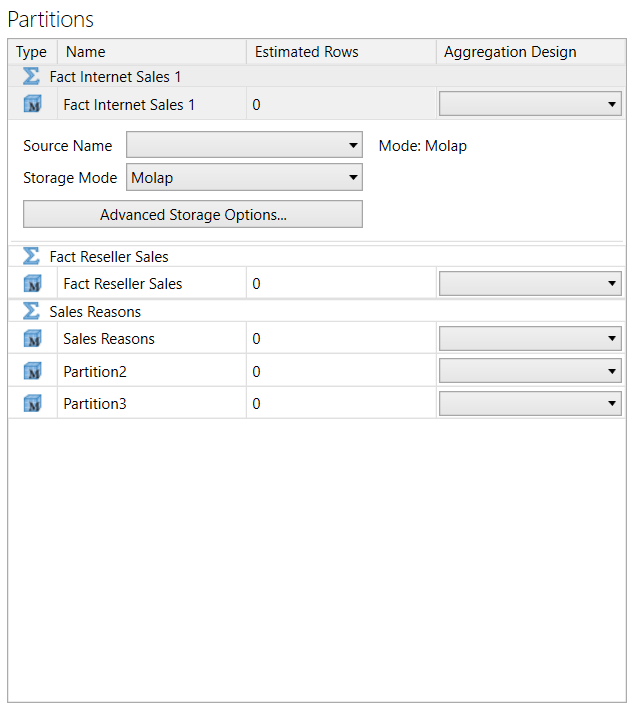Click the sigma icon beside Sales Reasons group
The height and width of the screenshot is (707, 631).
pos(32,312)
